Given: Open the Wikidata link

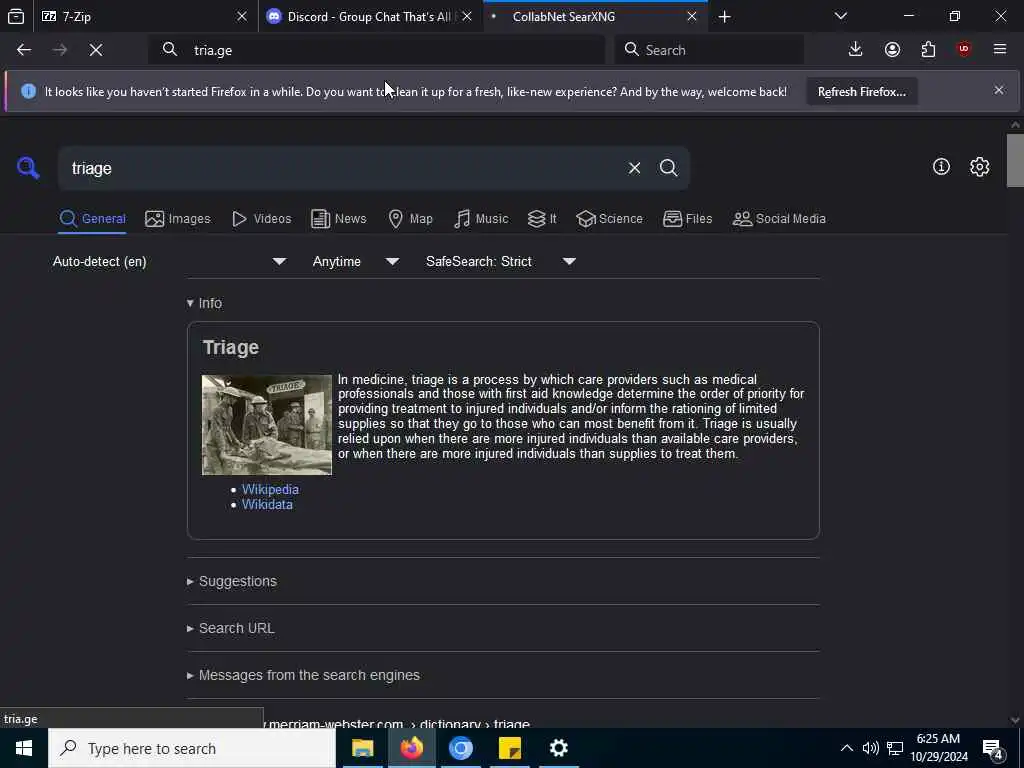Looking at the screenshot, I should pos(267,504).
